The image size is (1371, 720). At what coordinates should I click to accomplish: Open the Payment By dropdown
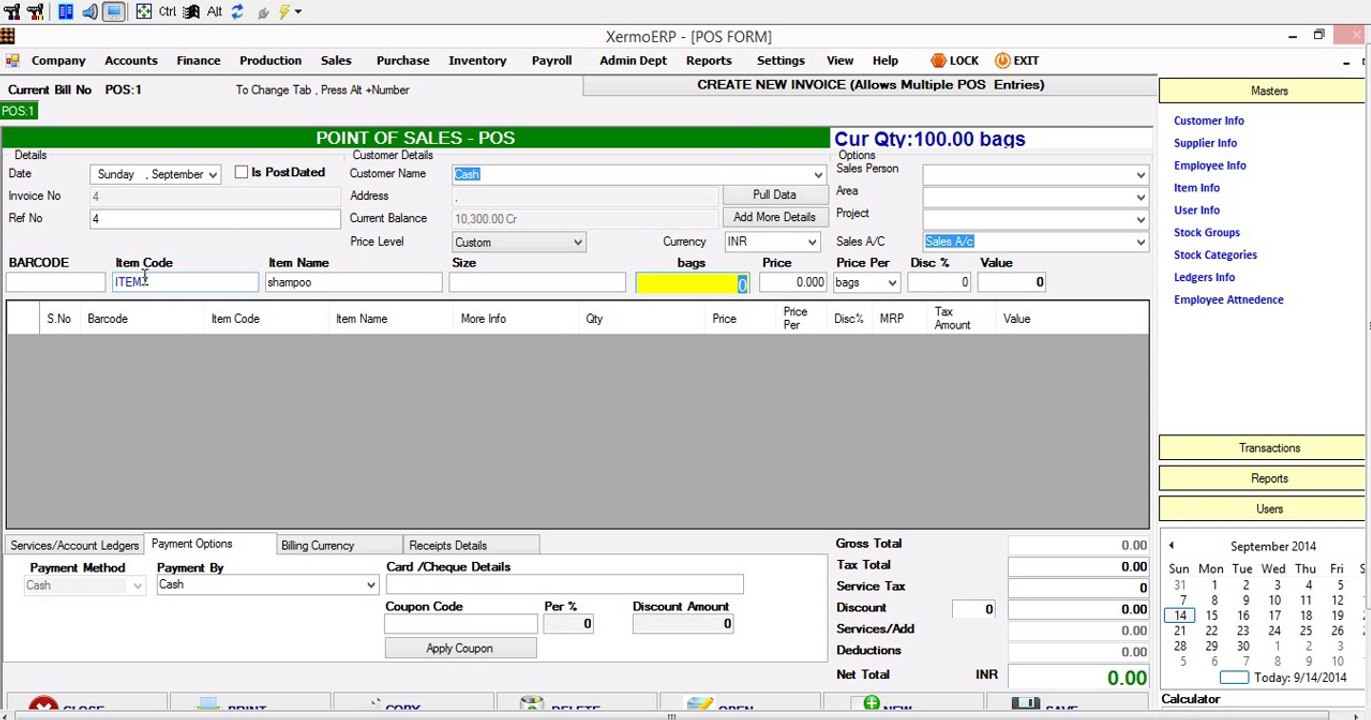tap(370, 585)
